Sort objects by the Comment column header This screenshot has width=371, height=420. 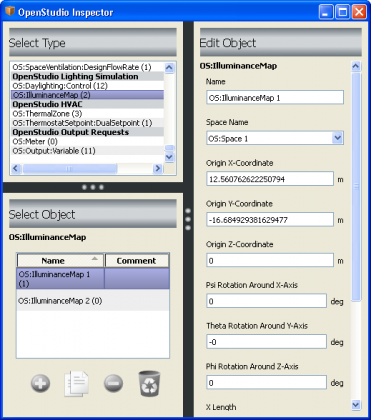tap(137, 261)
